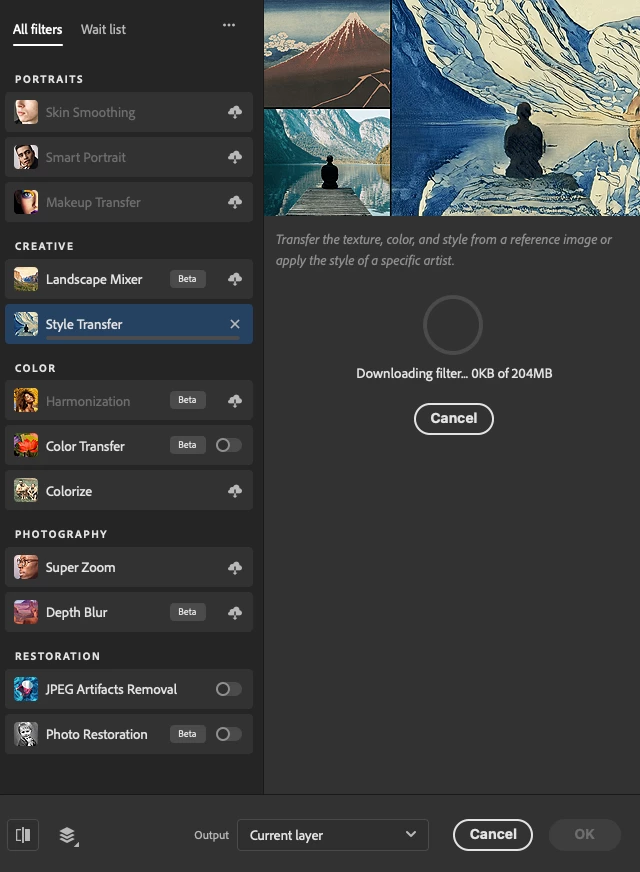640x872 pixels.
Task: Select the Skin Smoothing filter label
Action: (x=90, y=112)
